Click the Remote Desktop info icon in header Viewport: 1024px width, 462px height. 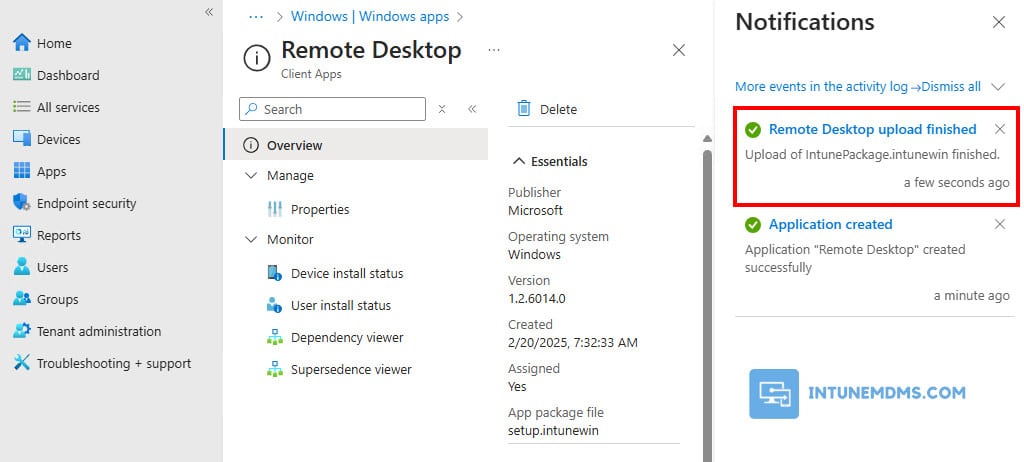pyautogui.click(x=257, y=58)
